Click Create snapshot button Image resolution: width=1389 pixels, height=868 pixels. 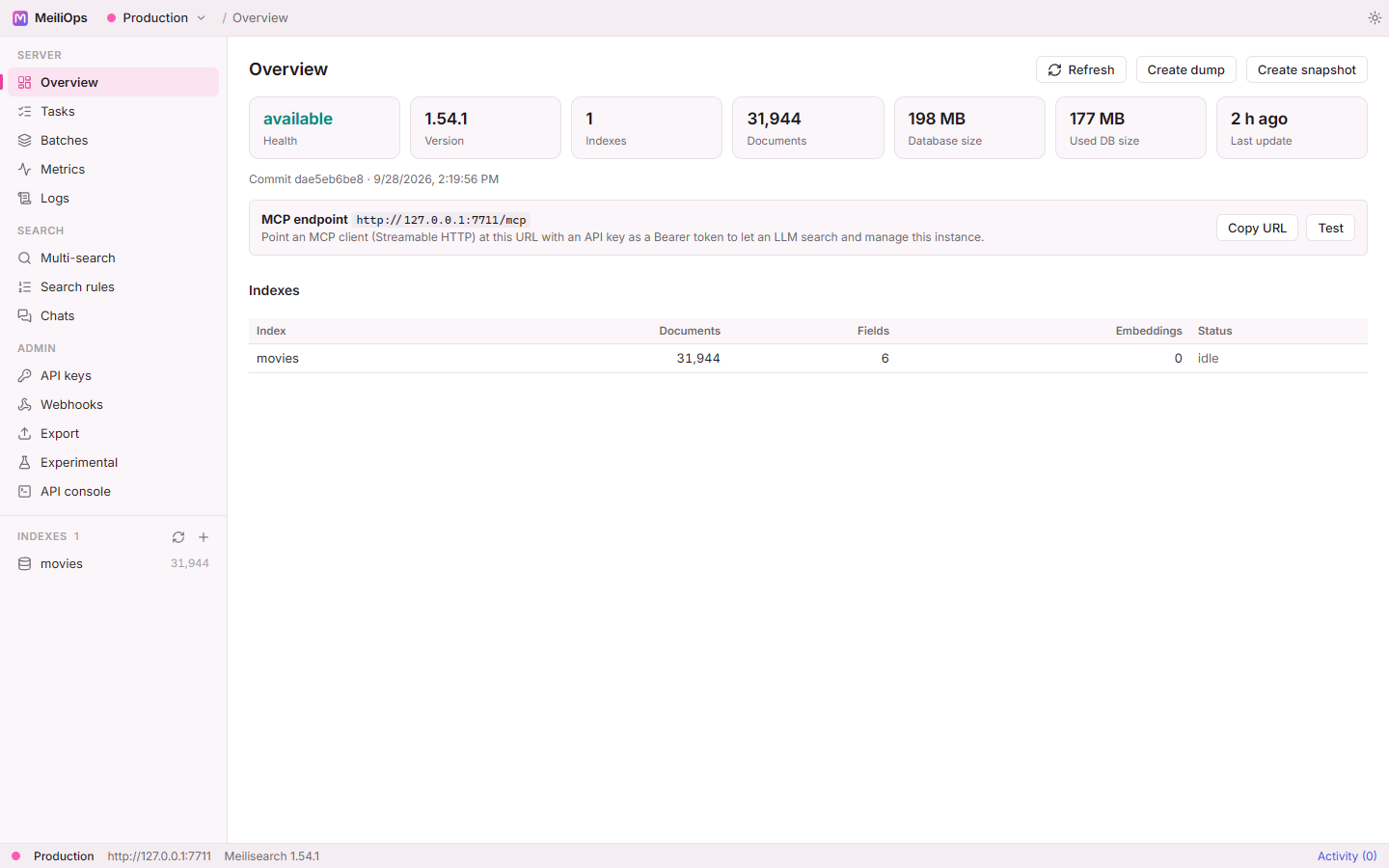click(x=1306, y=69)
